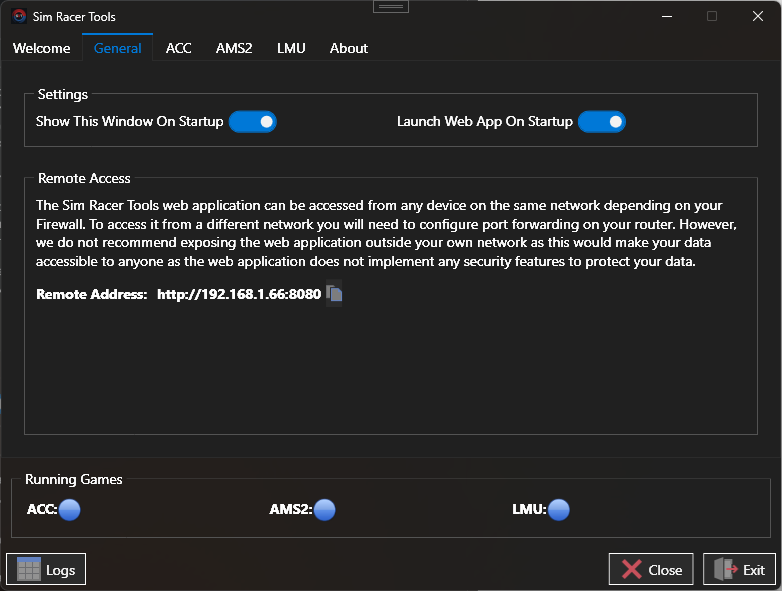Screen dimensions: 782x591
Task: Copy the remote address to clipboard
Action: 335,294
